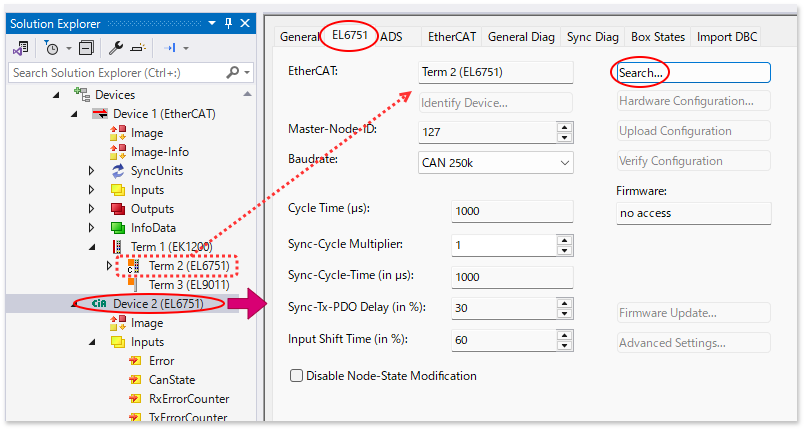804x429 pixels.
Task: Click the pending changes filter clock icon
Action: point(51,47)
